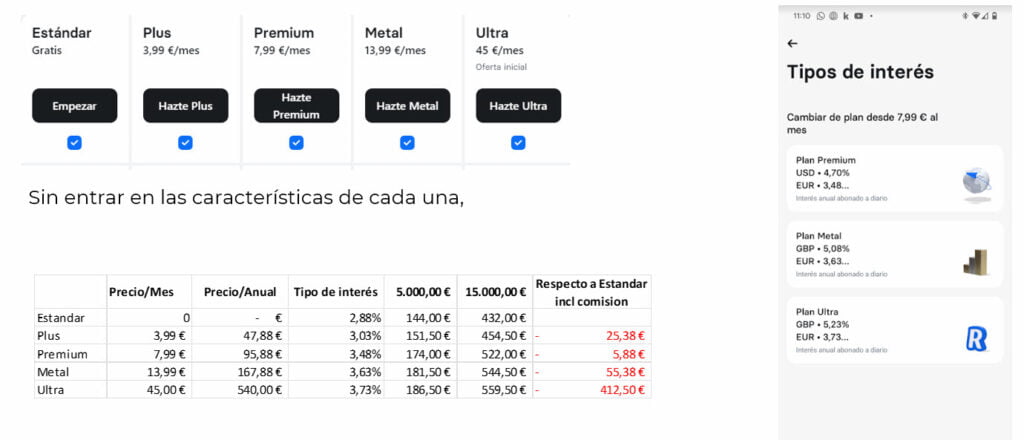This screenshot has height=440, width=1024.
Task: Click the Hazte Plus button
Action: pos(185,106)
